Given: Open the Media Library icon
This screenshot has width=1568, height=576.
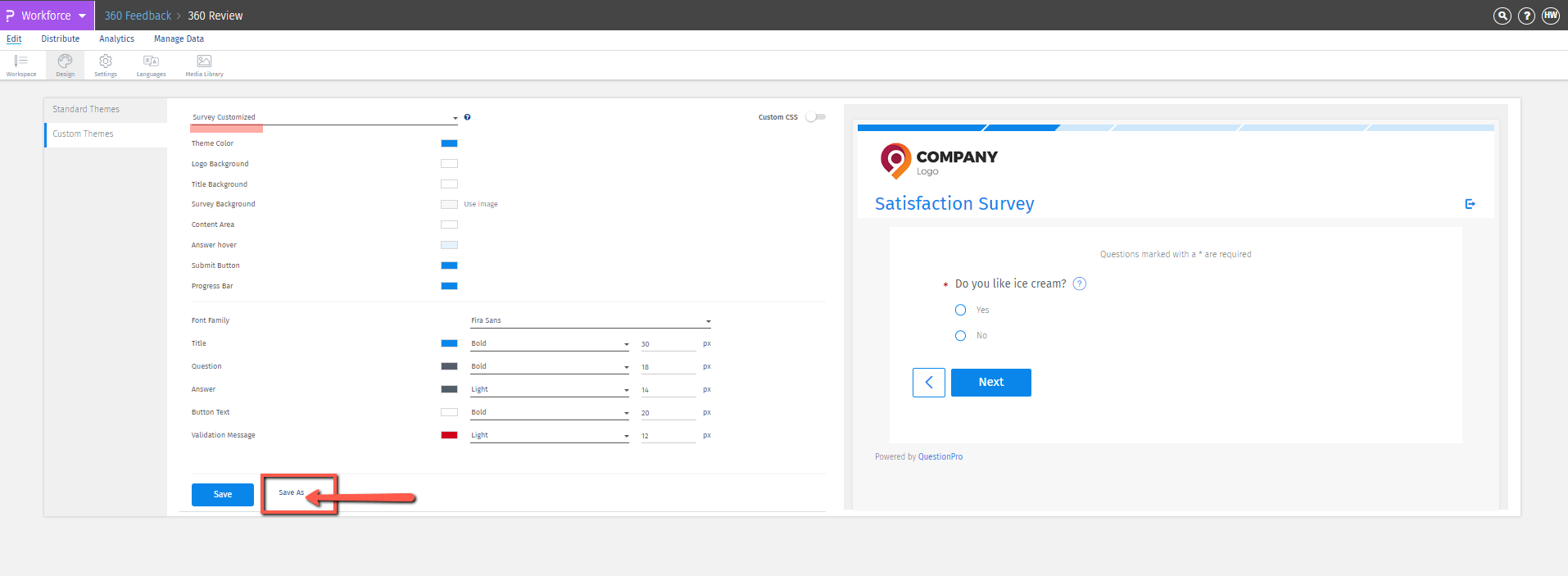Looking at the screenshot, I should (x=204, y=65).
